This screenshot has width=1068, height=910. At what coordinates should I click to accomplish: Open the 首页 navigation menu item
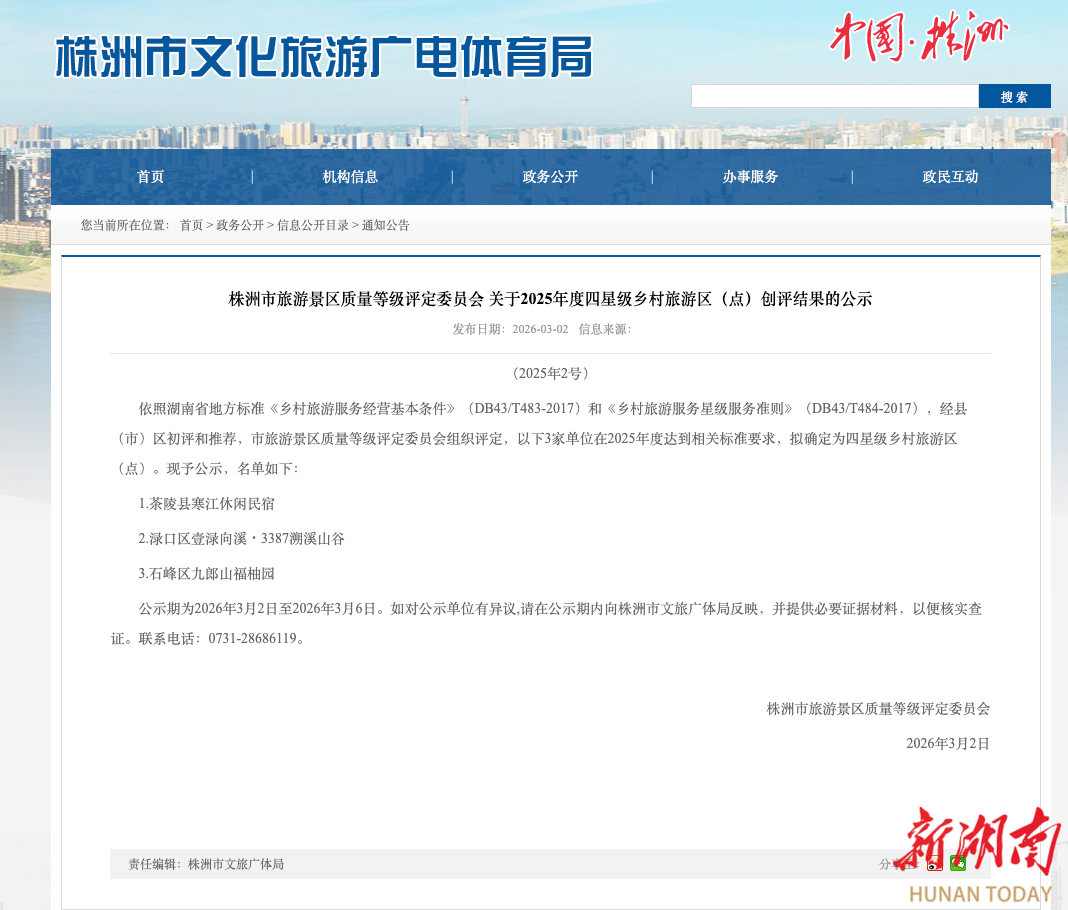(151, 177)
